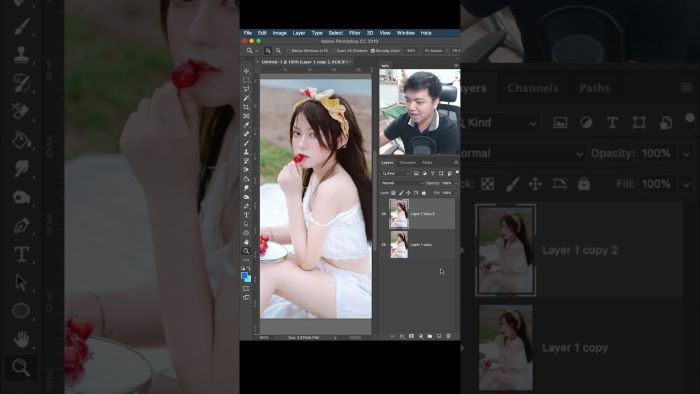
Task: Select the Eyedropper tool
Action: (x=246, y=125)
